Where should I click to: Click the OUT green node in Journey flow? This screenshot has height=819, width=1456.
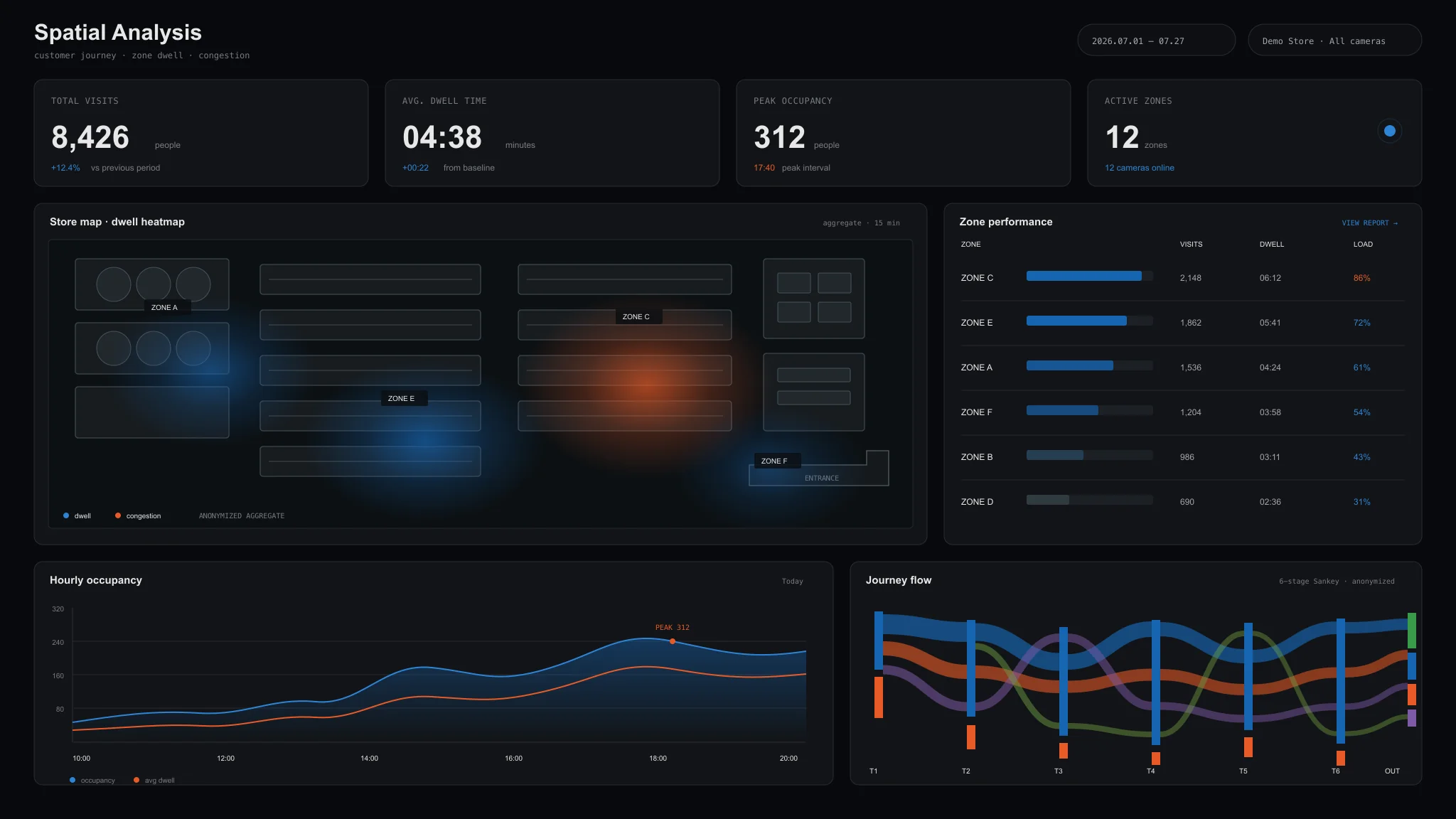[x=1412, y=631]
